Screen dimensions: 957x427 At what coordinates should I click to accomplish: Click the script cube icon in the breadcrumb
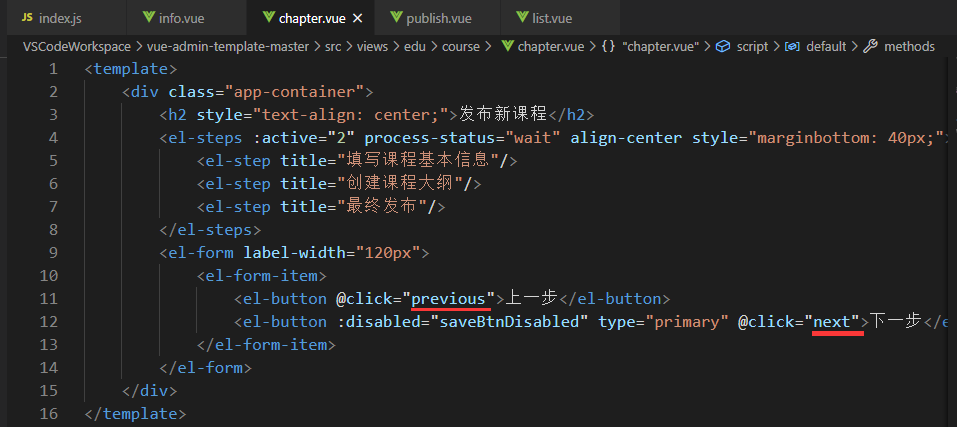pos(723,46)
